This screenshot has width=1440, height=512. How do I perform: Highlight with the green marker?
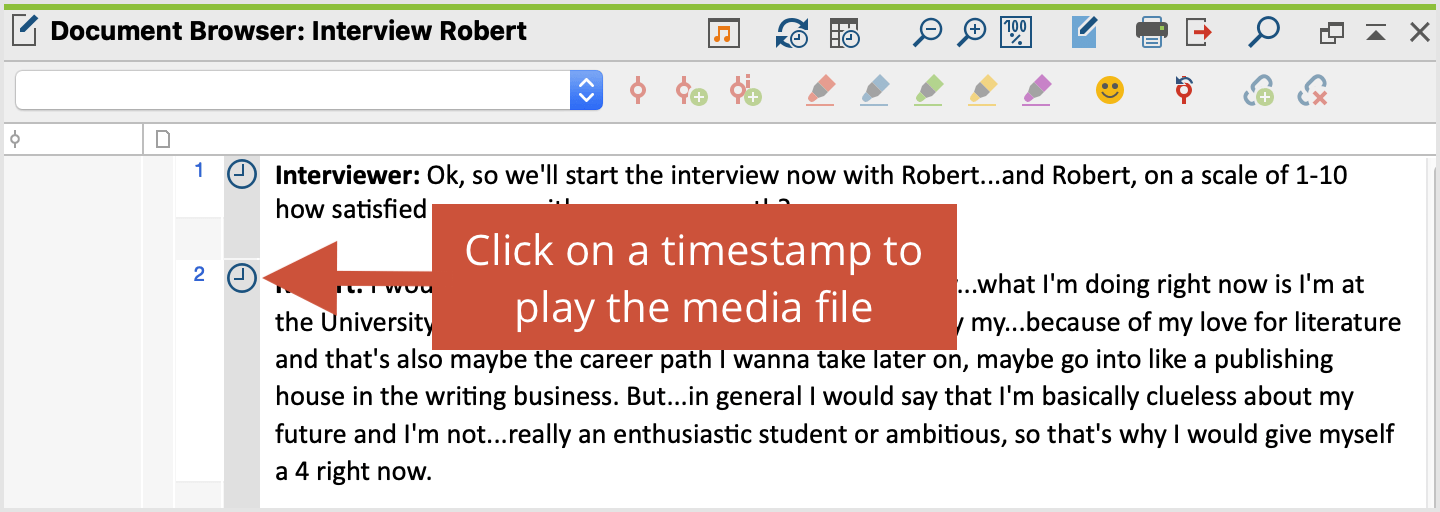(929, 91)
